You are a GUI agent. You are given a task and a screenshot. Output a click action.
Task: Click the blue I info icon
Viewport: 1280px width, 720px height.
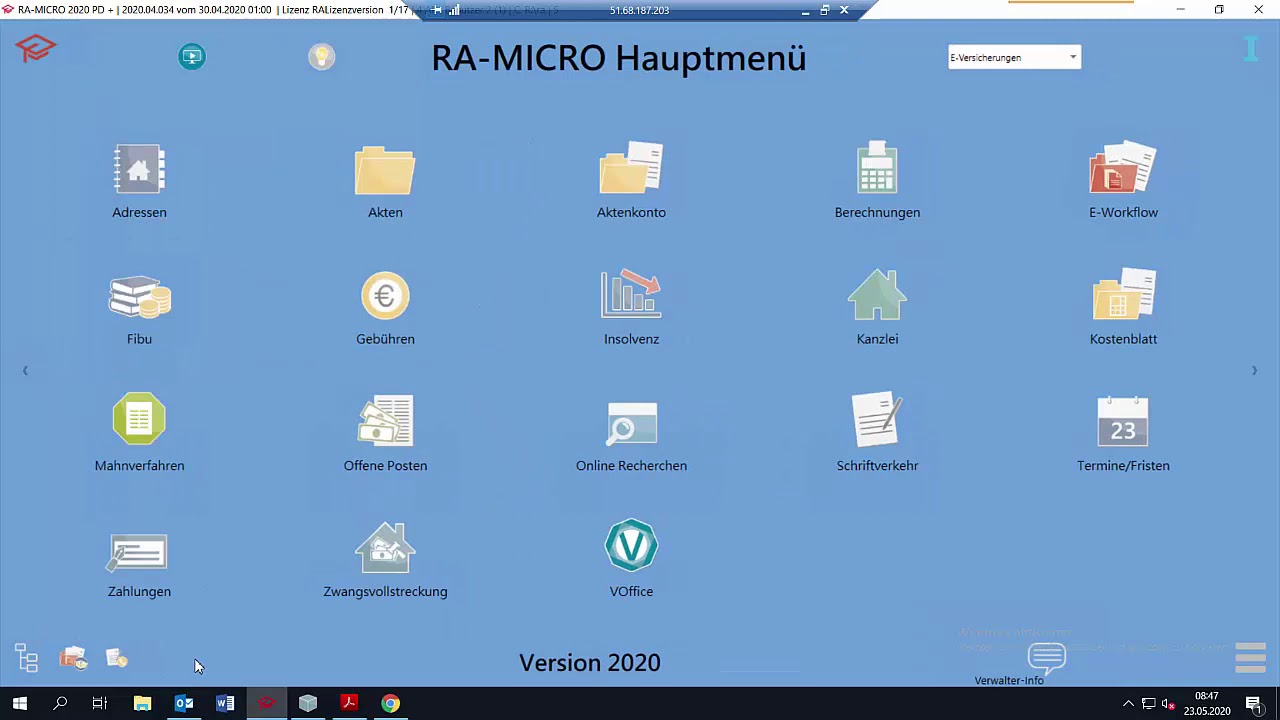point(1250,48)
